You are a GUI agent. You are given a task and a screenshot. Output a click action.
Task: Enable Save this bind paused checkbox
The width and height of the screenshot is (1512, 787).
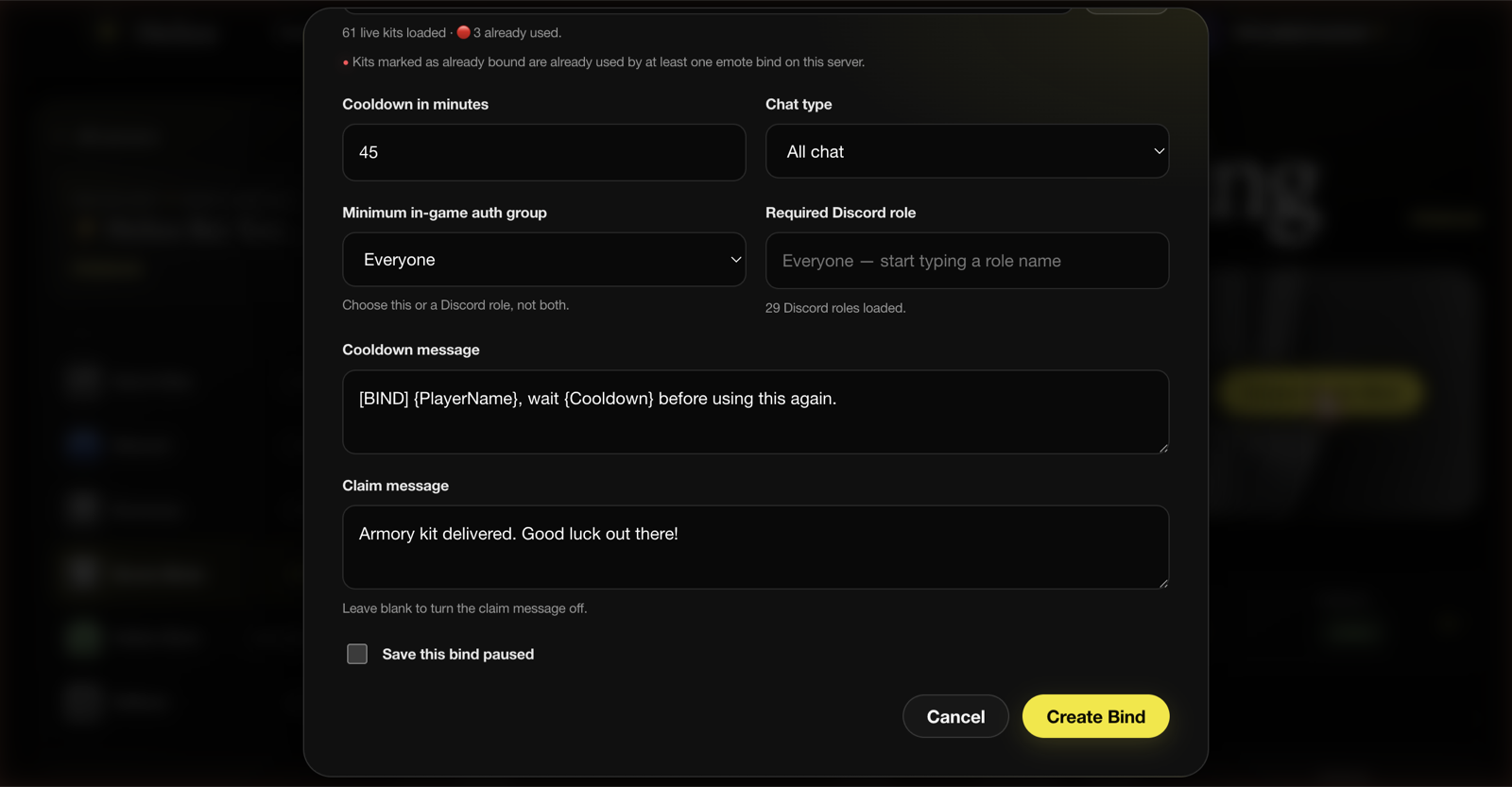click(357, 654)
